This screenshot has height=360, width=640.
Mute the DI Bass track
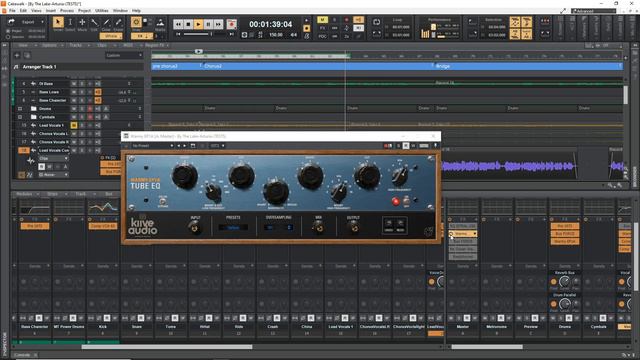pyautogui.click(x=74, y=84)
